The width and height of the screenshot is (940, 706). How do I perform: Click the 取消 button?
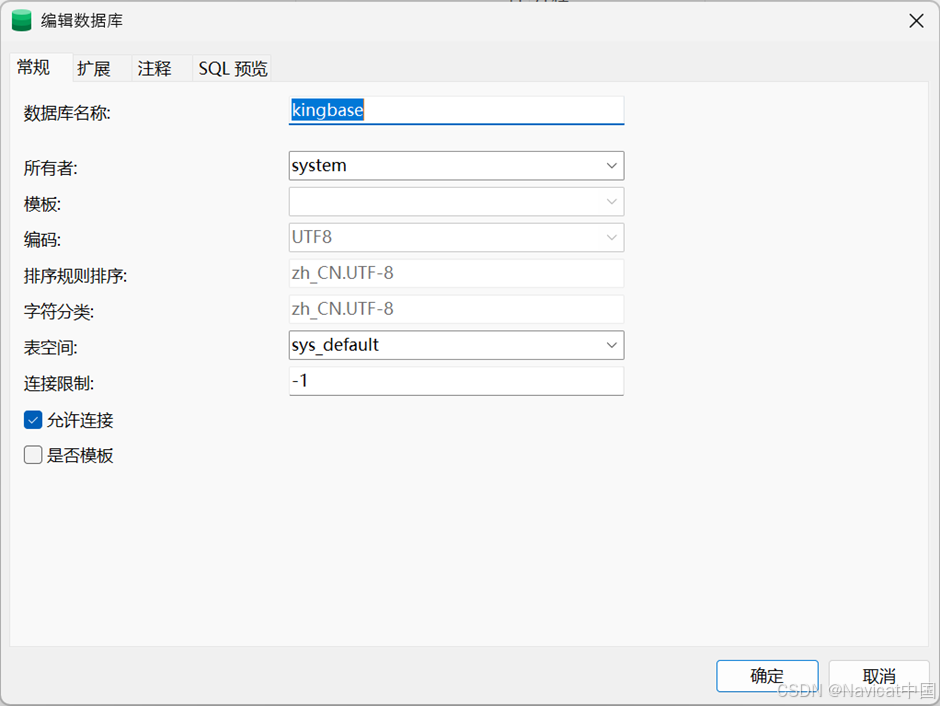[x=879, y=676]
